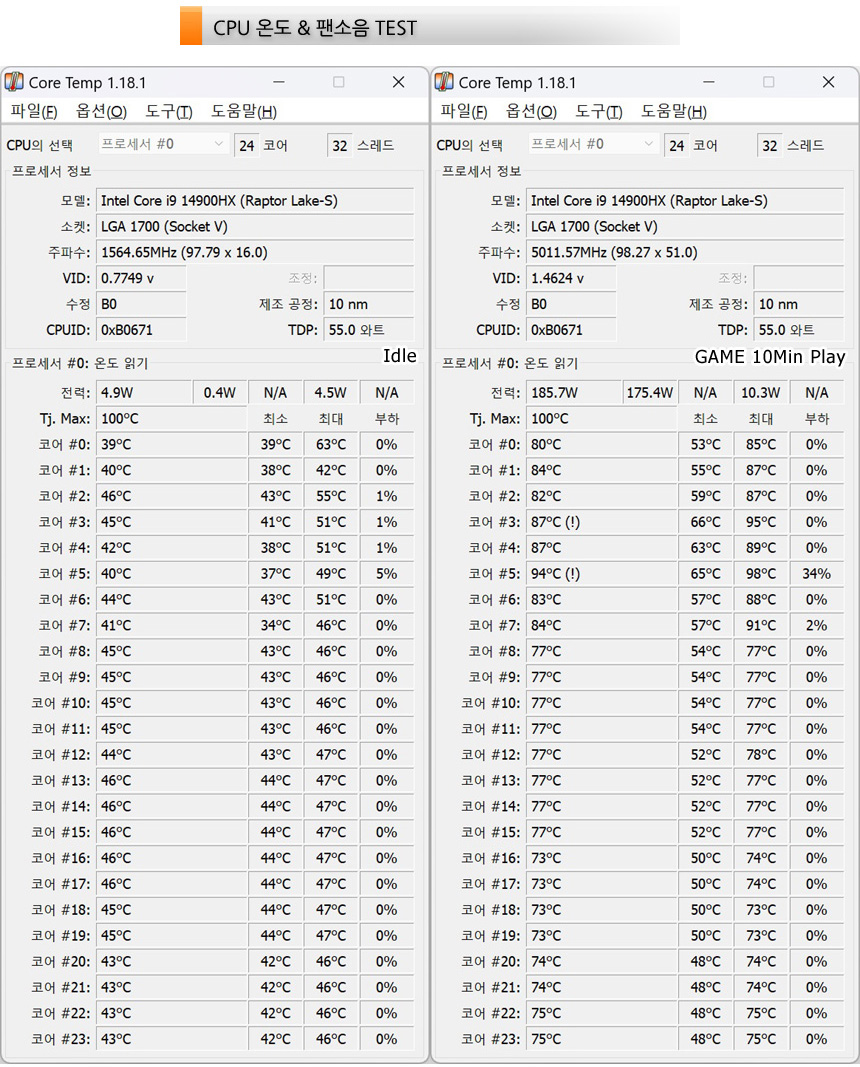The width and height of the screenshot is (860, 1067).
Task: Expand processor selection dropdown in right window
Action: click(x=594, y=144)
